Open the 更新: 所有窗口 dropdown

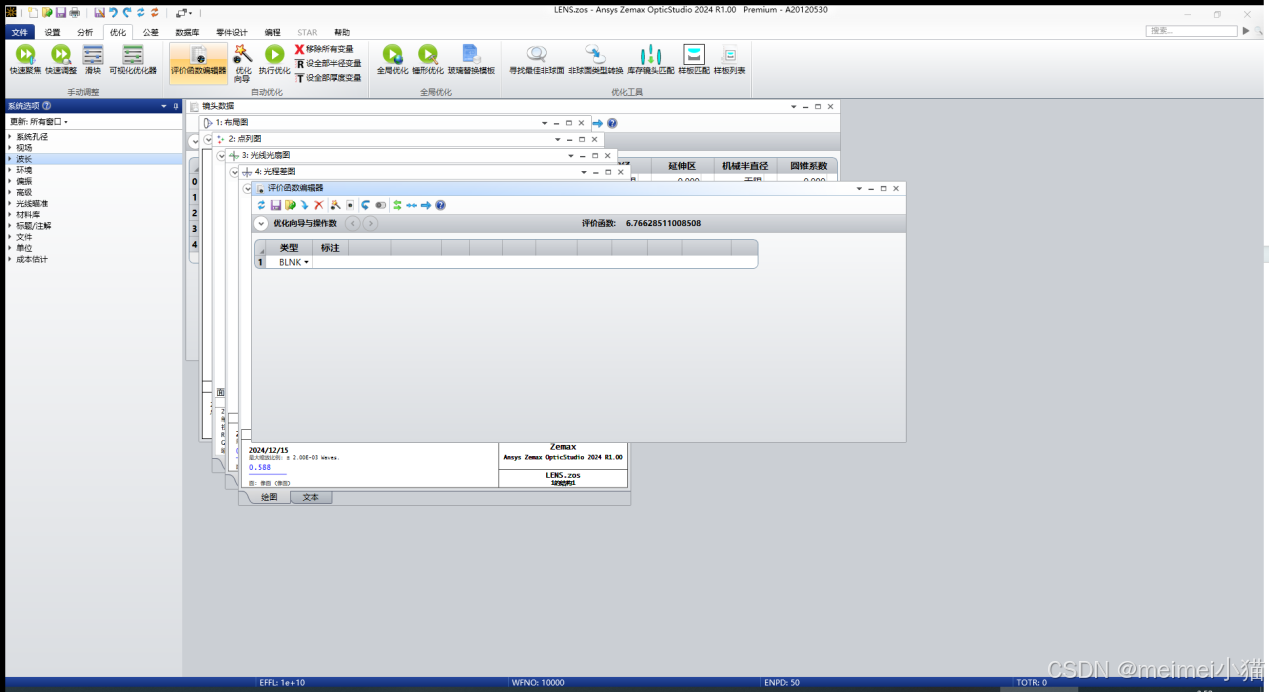coord(39,122)
